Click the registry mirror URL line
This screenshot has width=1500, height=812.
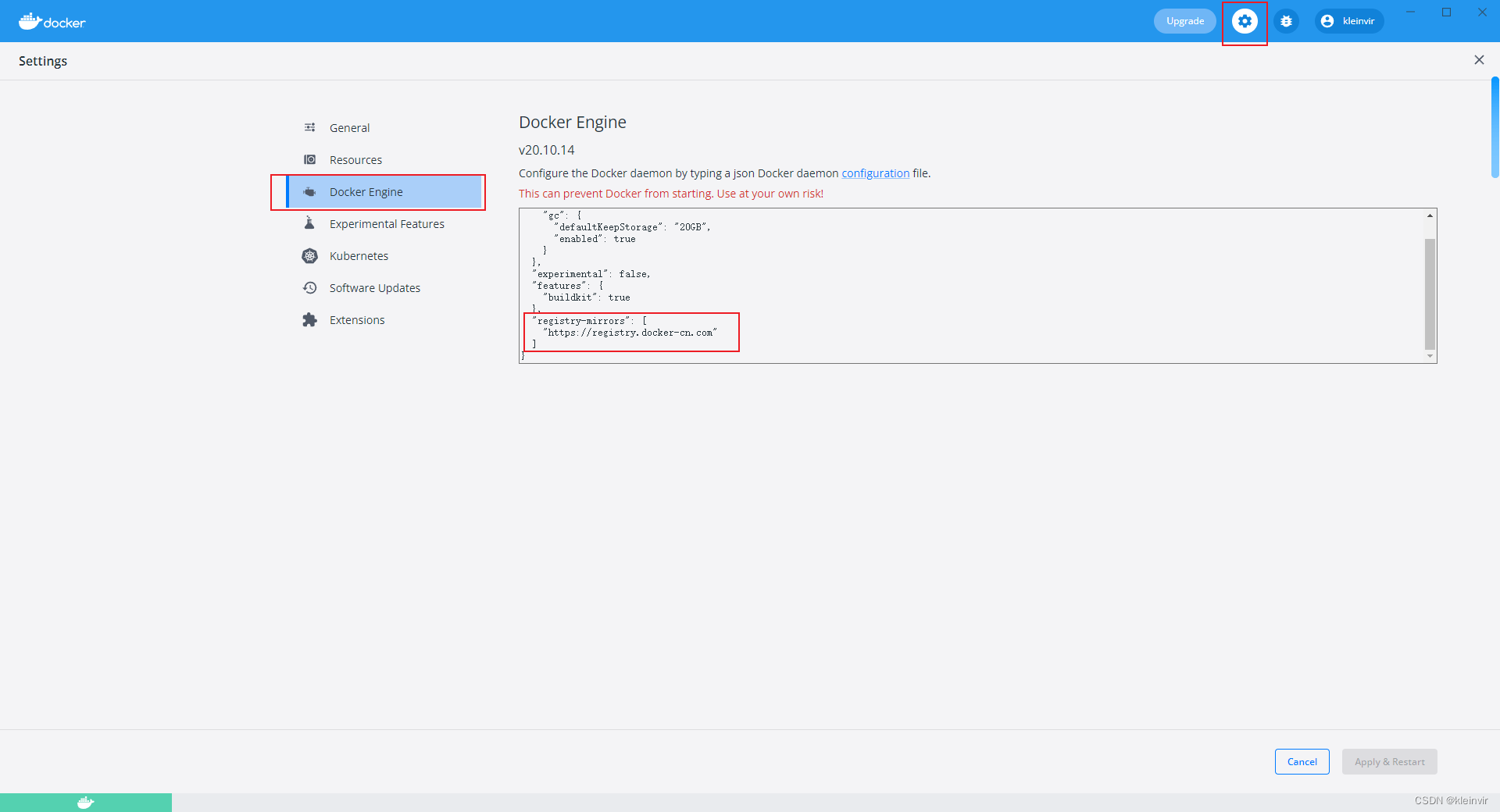click(x=630, y=333)
